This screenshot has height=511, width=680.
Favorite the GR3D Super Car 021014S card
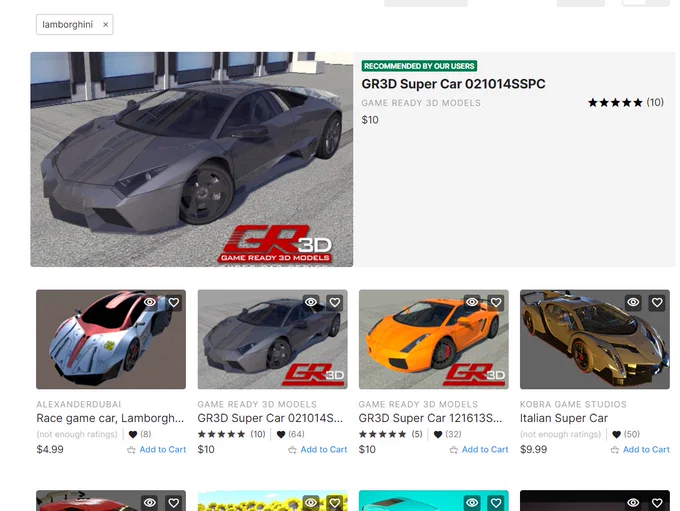(335, 302)
